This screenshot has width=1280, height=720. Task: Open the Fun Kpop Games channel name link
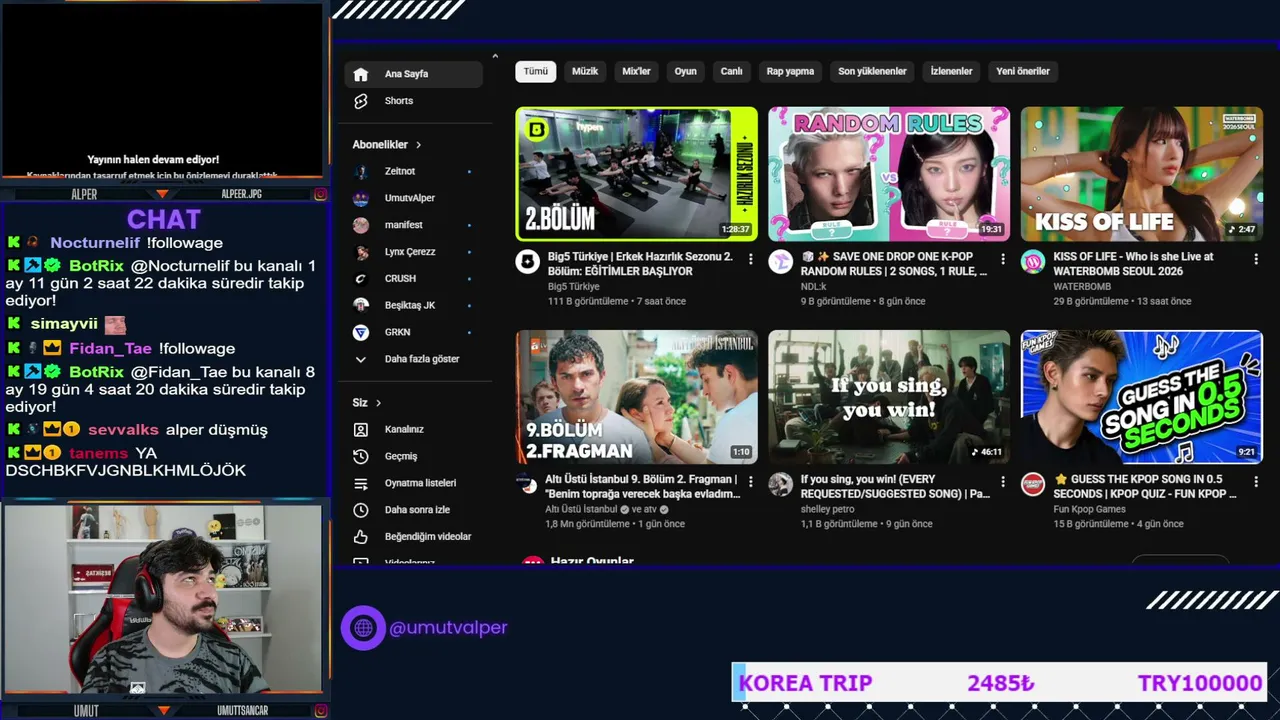pyautogui.click(x=1089, y=509)
